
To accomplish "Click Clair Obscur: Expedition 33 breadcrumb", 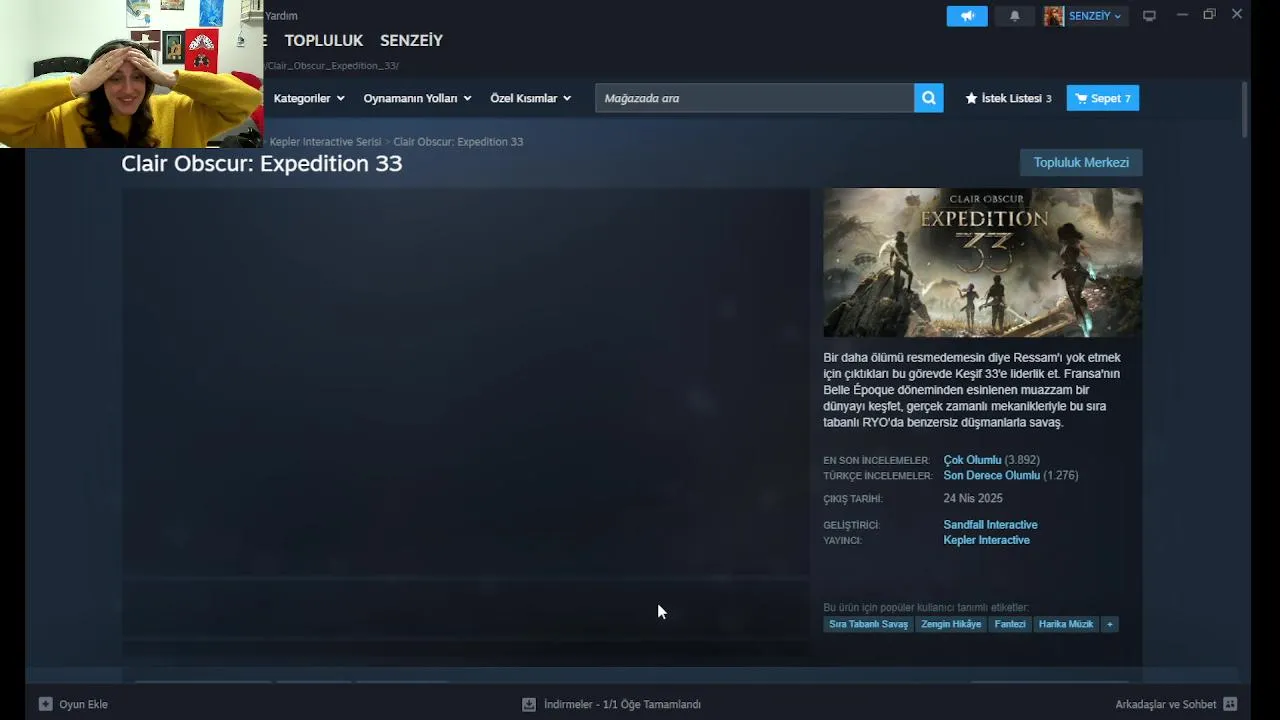I will pos(458,142).
